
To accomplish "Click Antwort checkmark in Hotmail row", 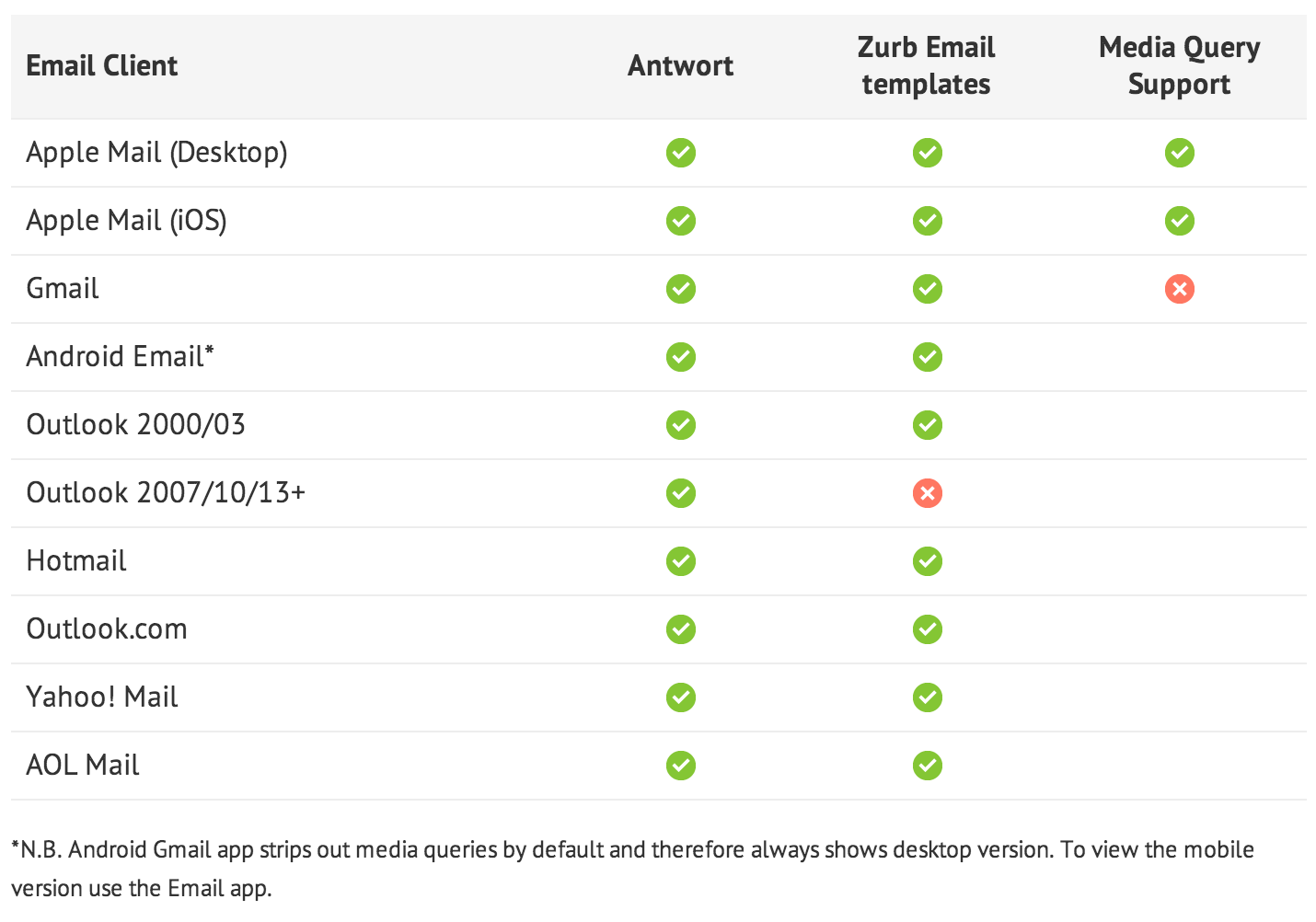I will [681, 561].
